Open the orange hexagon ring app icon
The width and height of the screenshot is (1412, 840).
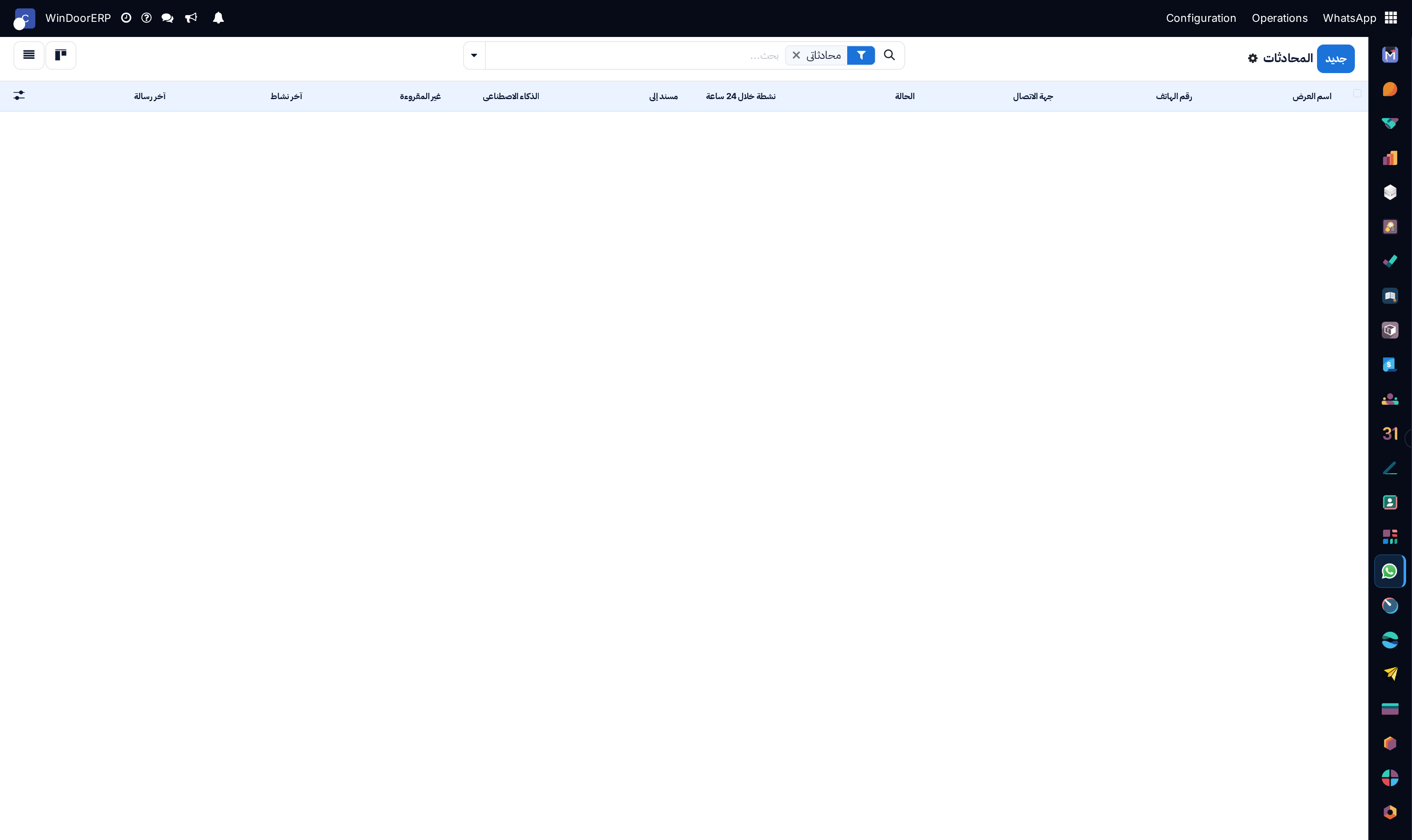click(x=1390, y=812)
